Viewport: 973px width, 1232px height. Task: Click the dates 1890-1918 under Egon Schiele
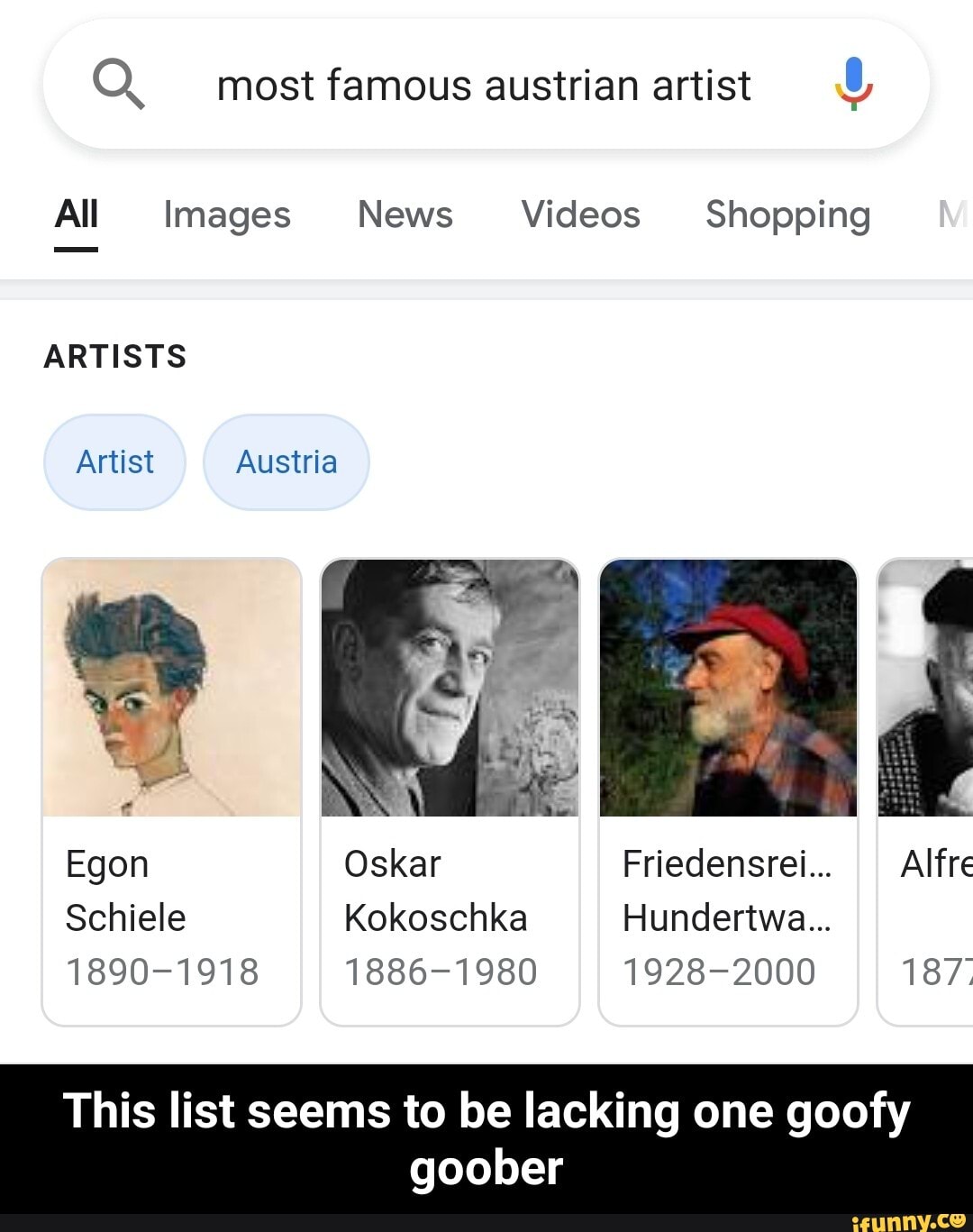(163, 972)
